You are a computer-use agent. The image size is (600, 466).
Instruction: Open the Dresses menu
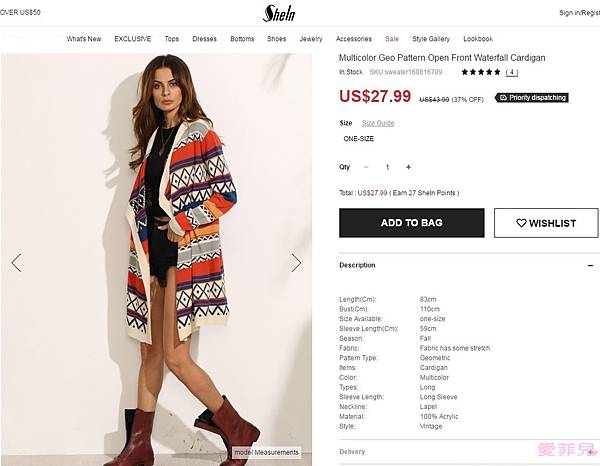pyautogui.click(x=204, y=39)
